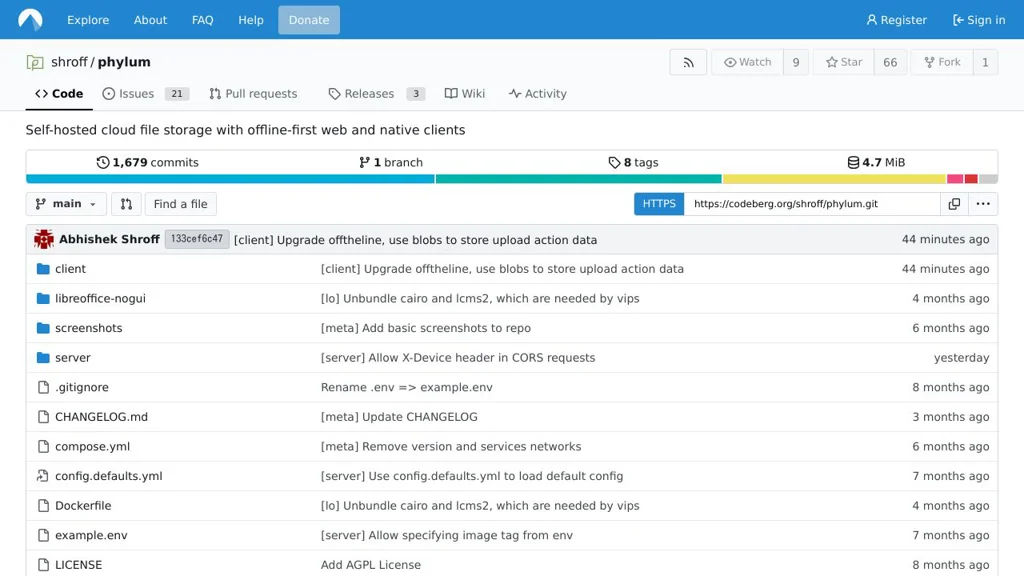The image size is (1024, 576).
Task: Click Abhishek Shroff's avatar image
Action: click(44, 240)
